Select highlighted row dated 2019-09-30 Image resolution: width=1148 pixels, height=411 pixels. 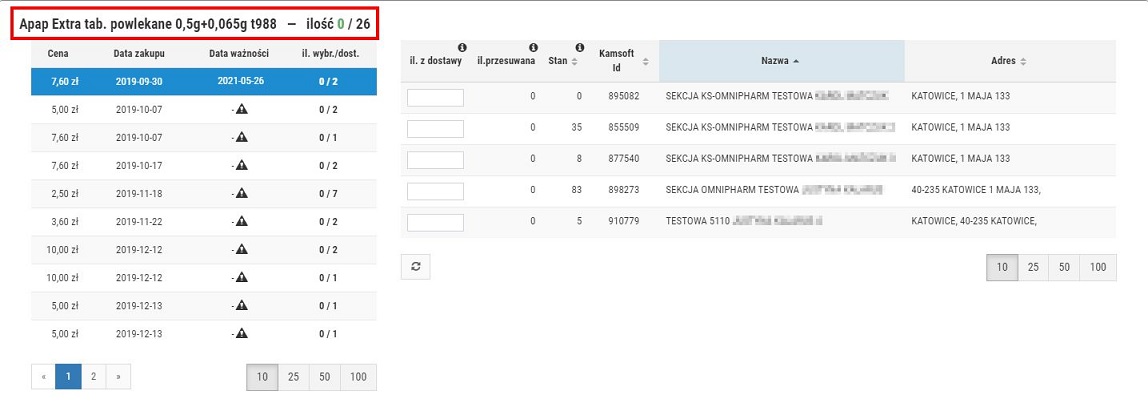(x=204, y=81)
